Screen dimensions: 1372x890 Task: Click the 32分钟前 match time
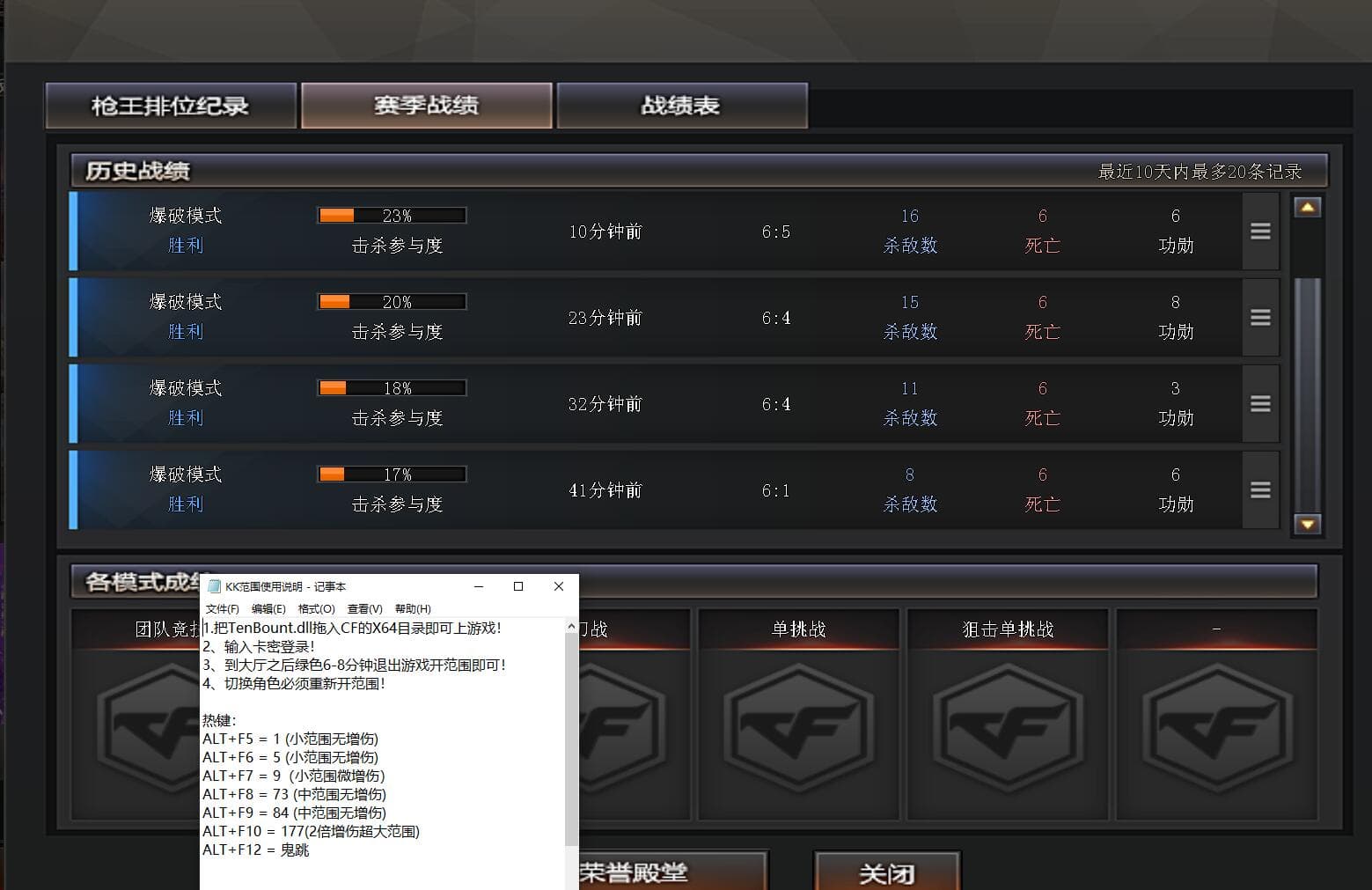605,404
